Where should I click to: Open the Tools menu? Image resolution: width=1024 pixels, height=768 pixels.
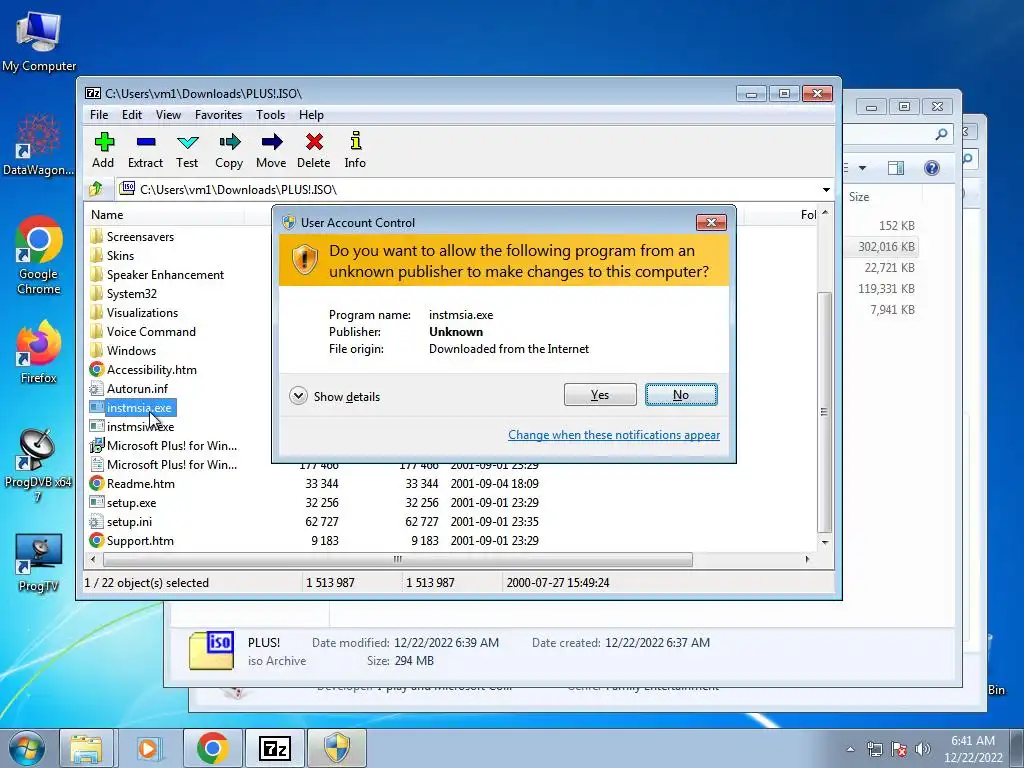(270, 115)
